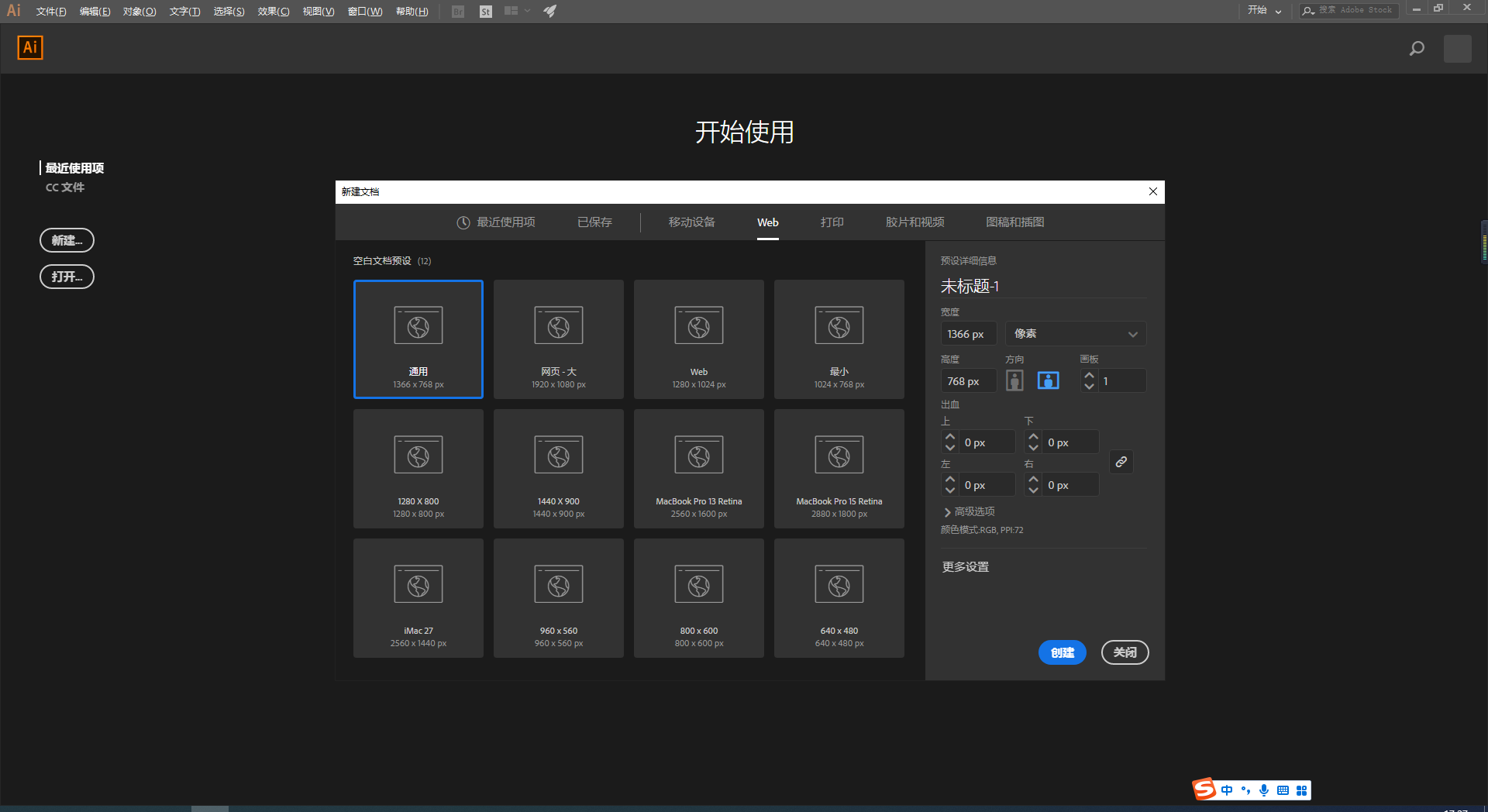This screenshot has width=1488, height=812.
Task: Select portrait orientation for the document
Action: [1014, 380]
